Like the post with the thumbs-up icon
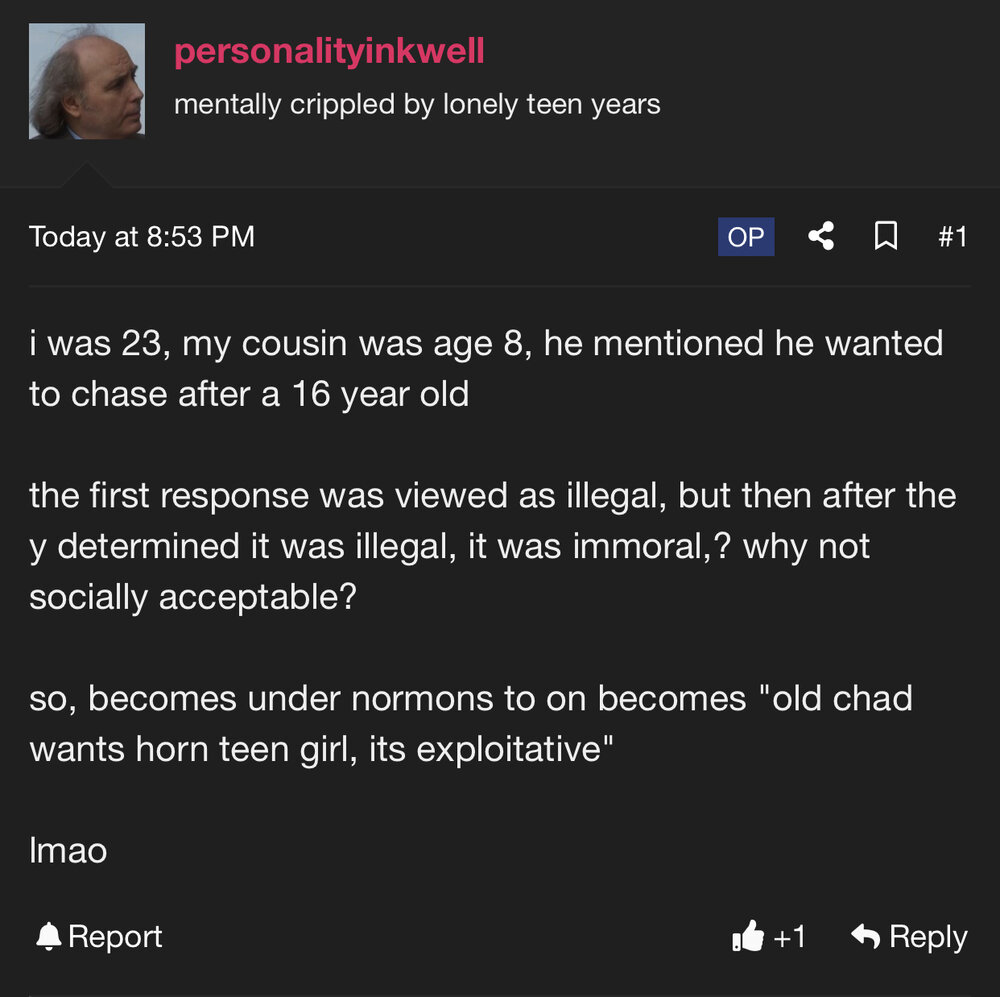Screen dimensions: 1000x997 [747, 936]
